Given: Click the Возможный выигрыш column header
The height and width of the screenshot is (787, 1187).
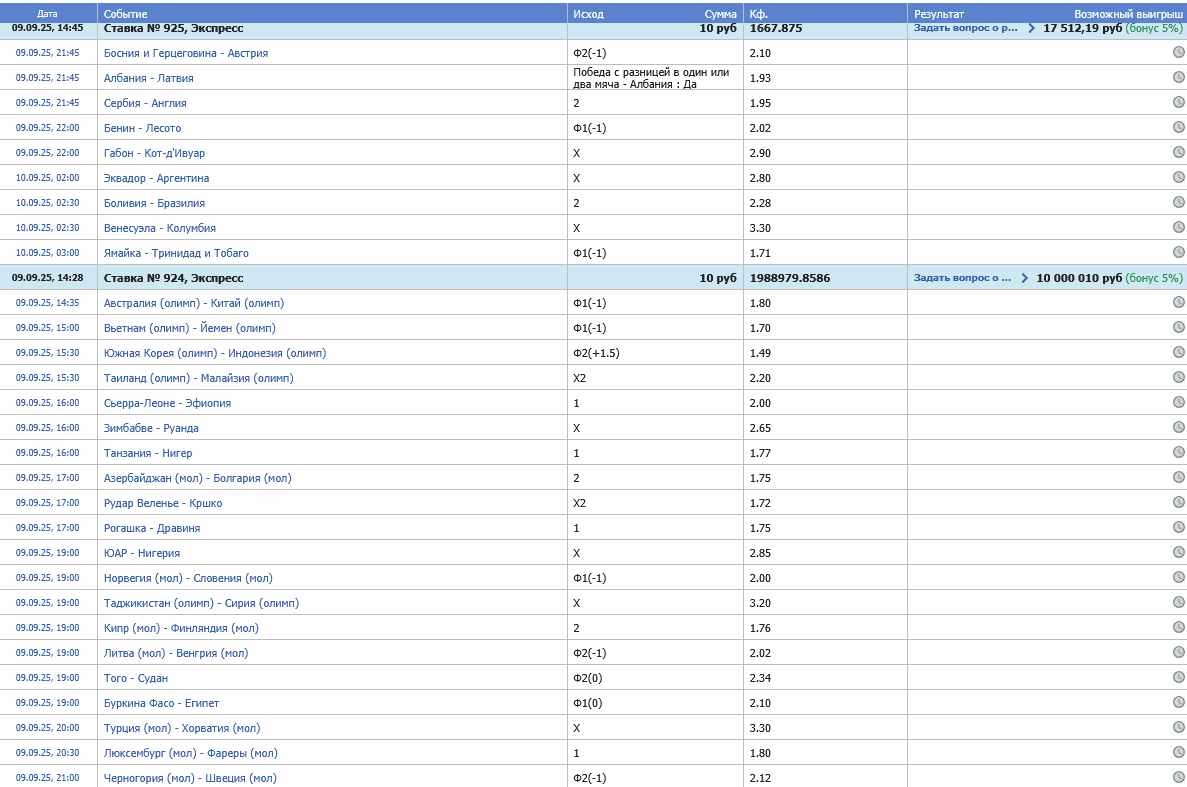Looking at the screenshot, I should coord(1128,14).
